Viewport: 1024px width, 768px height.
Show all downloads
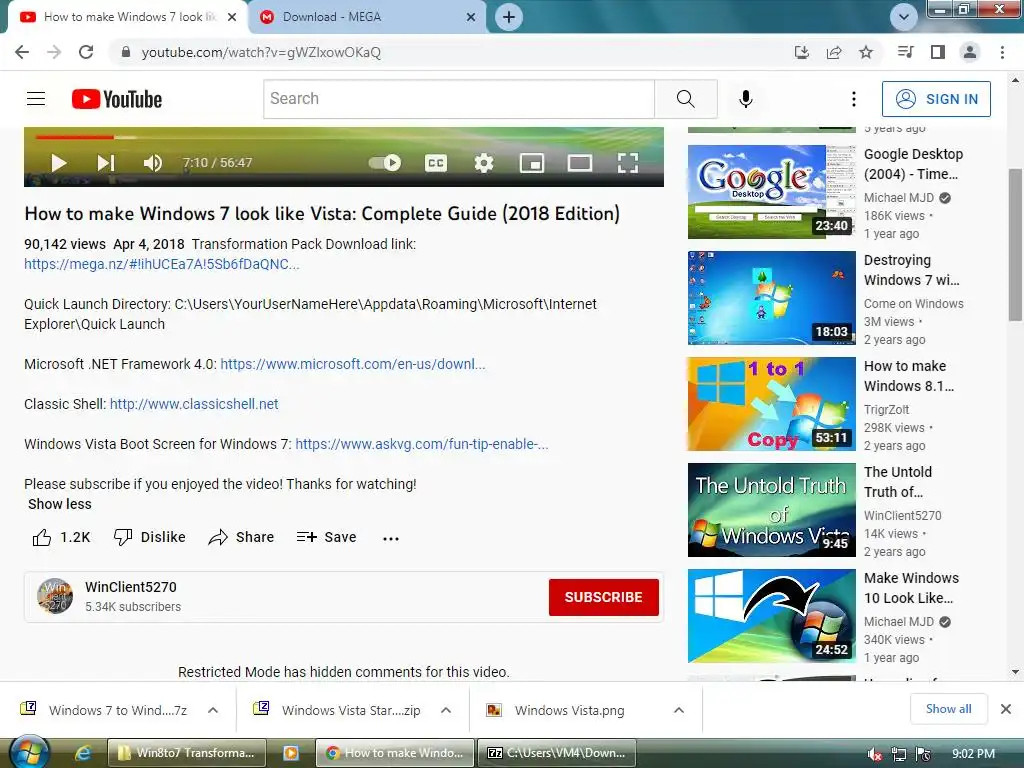coord(948,709)
